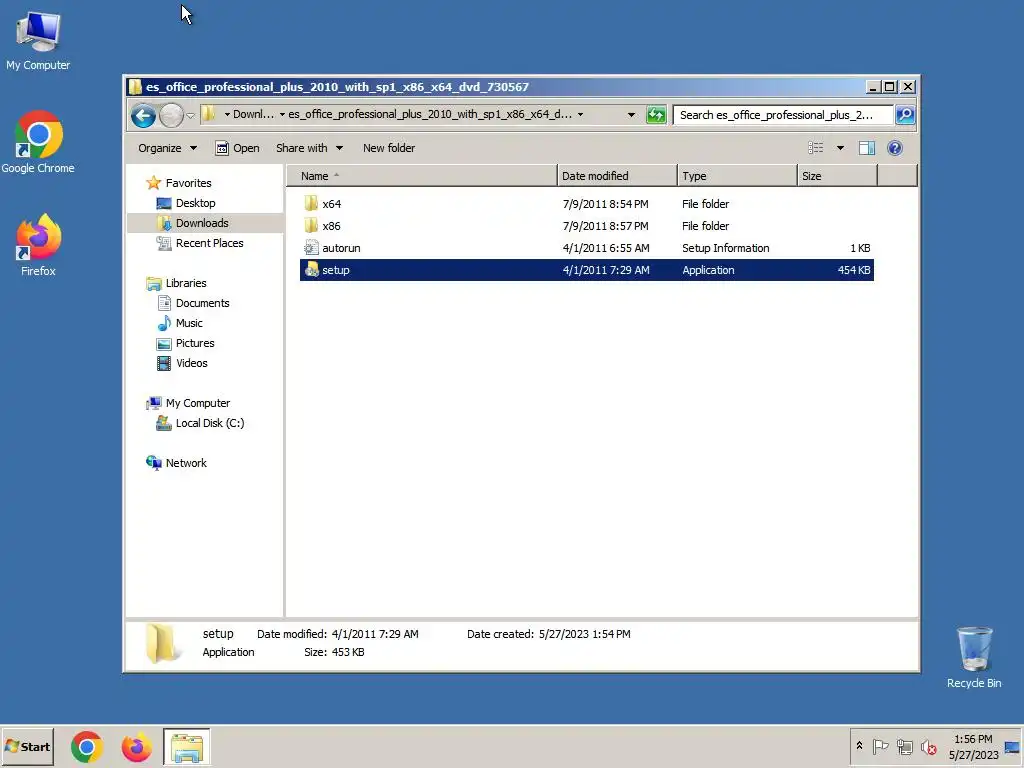
Task: Open Downloads in Favorites
Action: (x=202, y=223)
